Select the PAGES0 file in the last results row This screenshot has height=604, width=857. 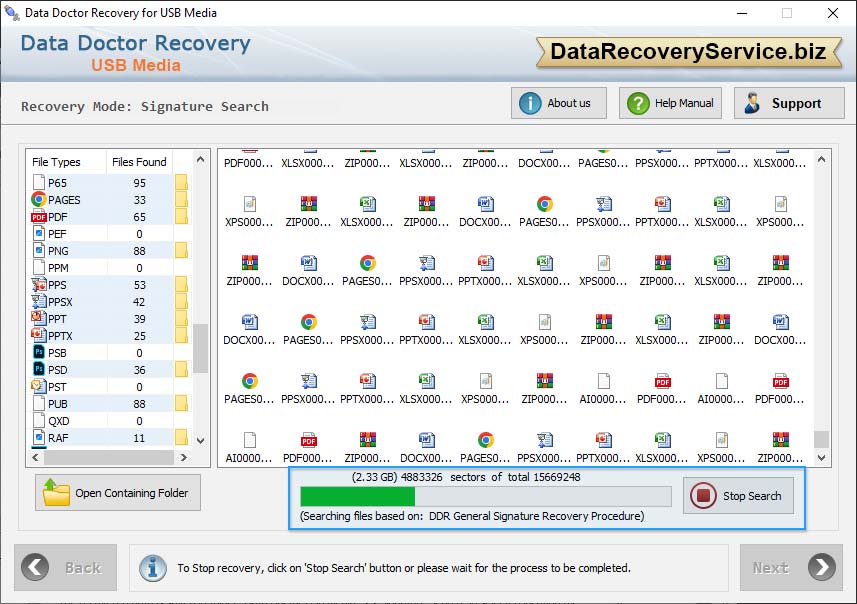pyautogui.click(x=485, y=448)
